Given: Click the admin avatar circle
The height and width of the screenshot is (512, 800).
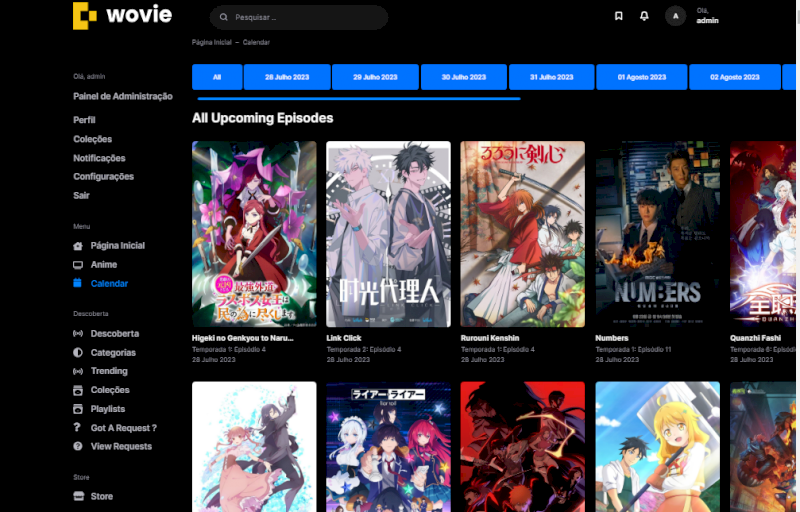Looking at the screenshot, I should click(x=676, y=16).
